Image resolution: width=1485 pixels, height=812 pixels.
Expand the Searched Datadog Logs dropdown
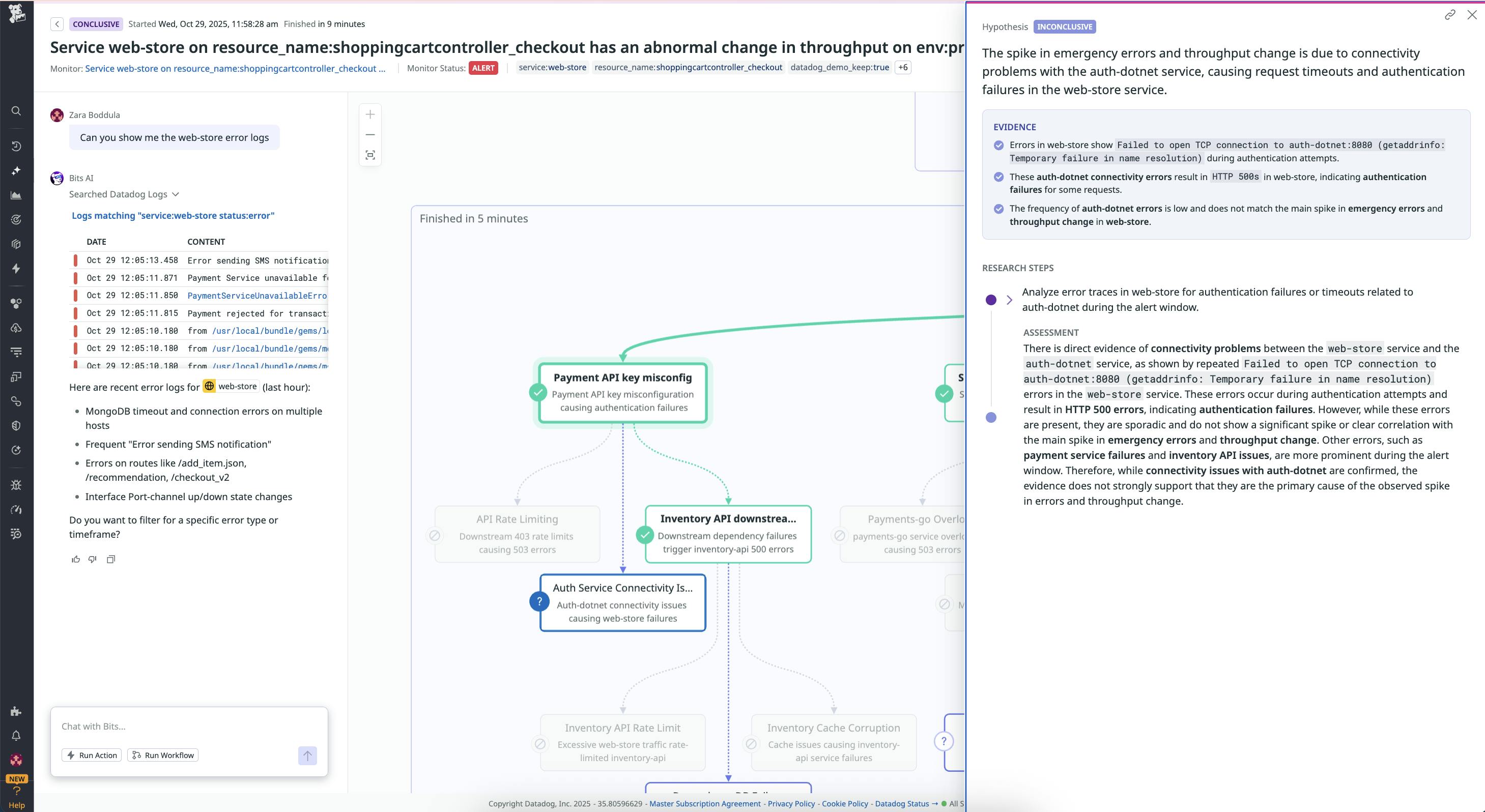coord(176,194)
